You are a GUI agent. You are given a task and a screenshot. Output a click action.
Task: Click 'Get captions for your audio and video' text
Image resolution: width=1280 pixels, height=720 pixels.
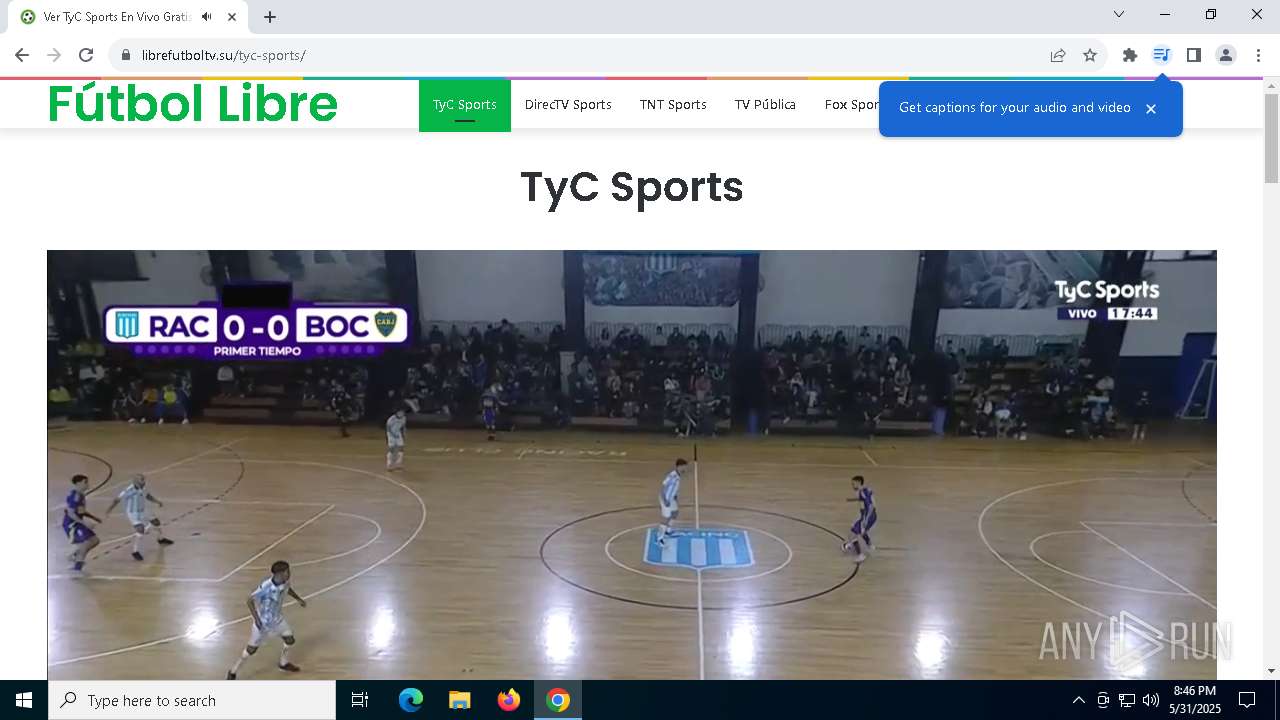pos(1015,108)
